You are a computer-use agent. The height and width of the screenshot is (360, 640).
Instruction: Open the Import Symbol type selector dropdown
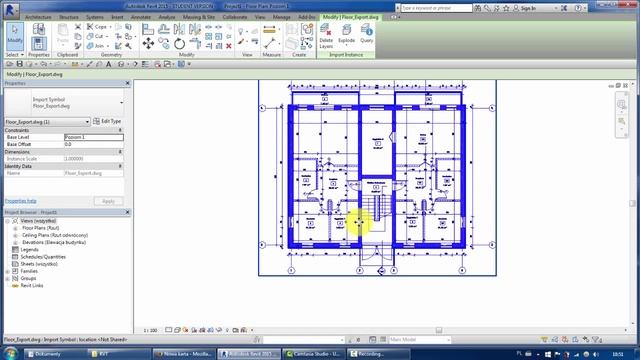(x=64, y=103)
